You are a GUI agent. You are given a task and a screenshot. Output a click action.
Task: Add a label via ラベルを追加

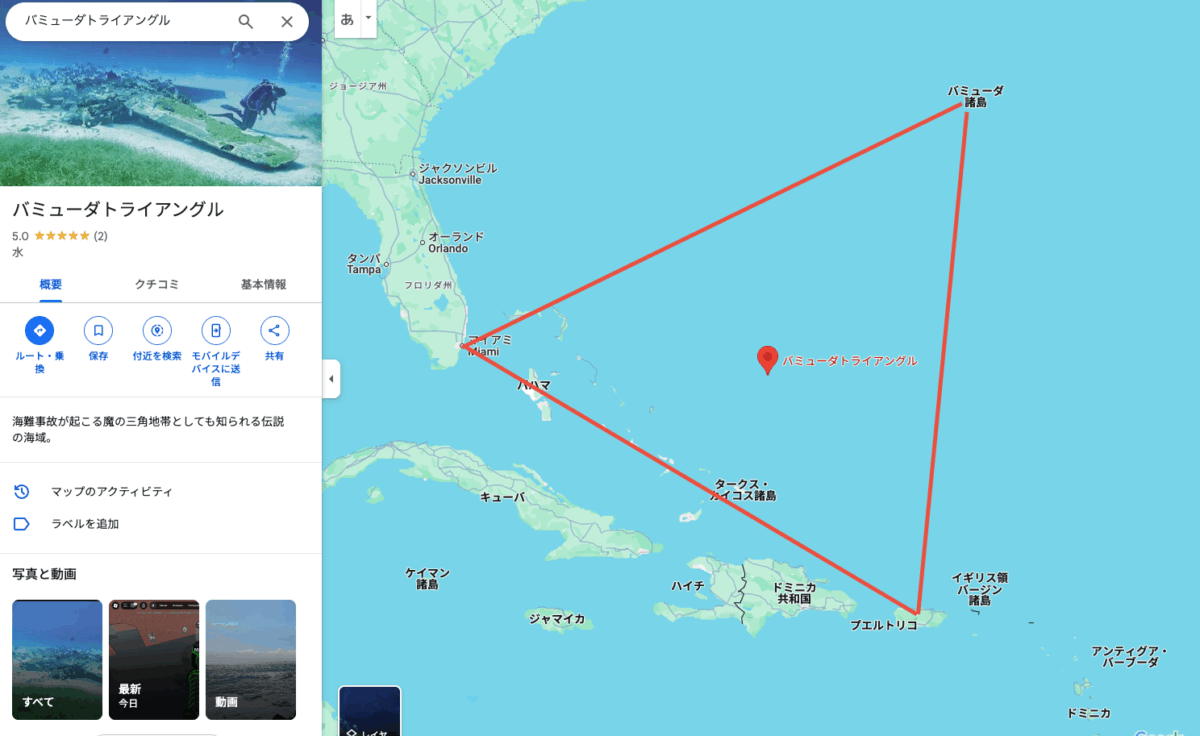pyautogui.click(x=160, y=524)
